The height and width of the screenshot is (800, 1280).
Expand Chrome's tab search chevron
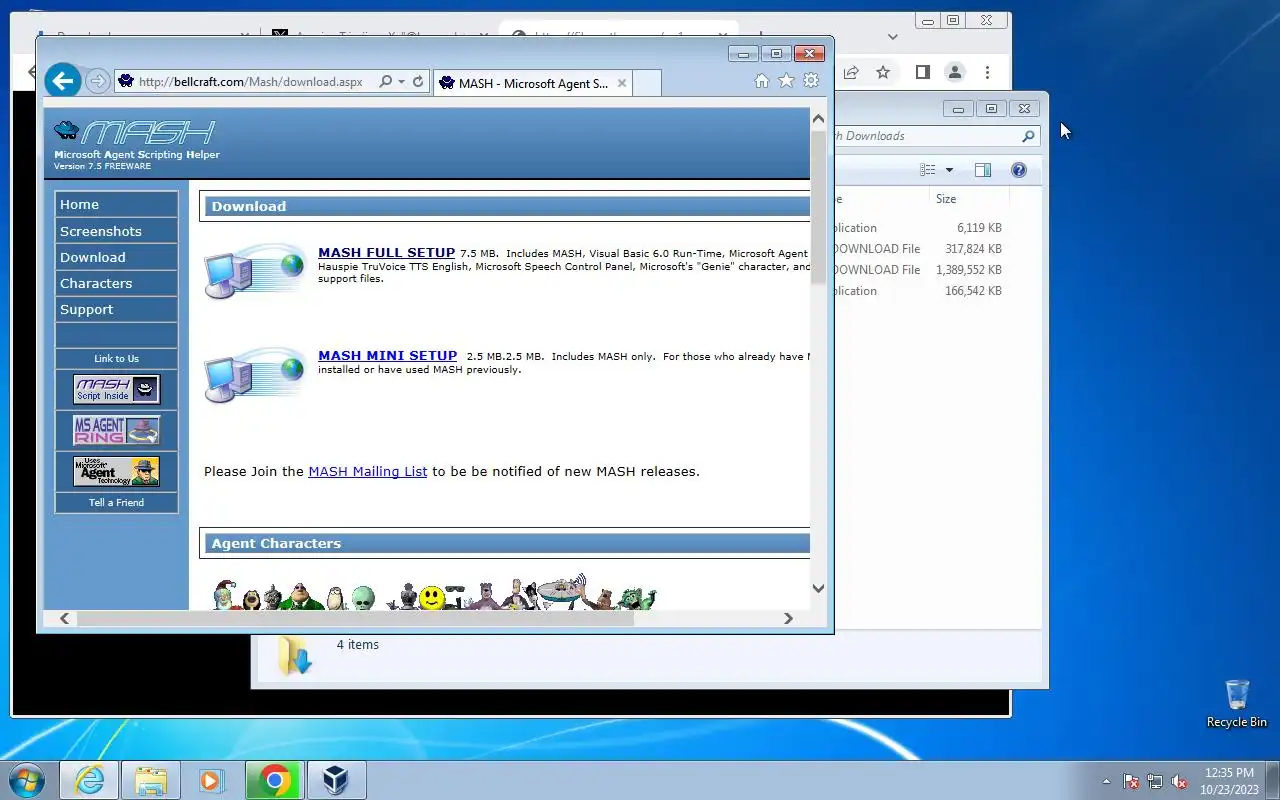pos(893,37)
